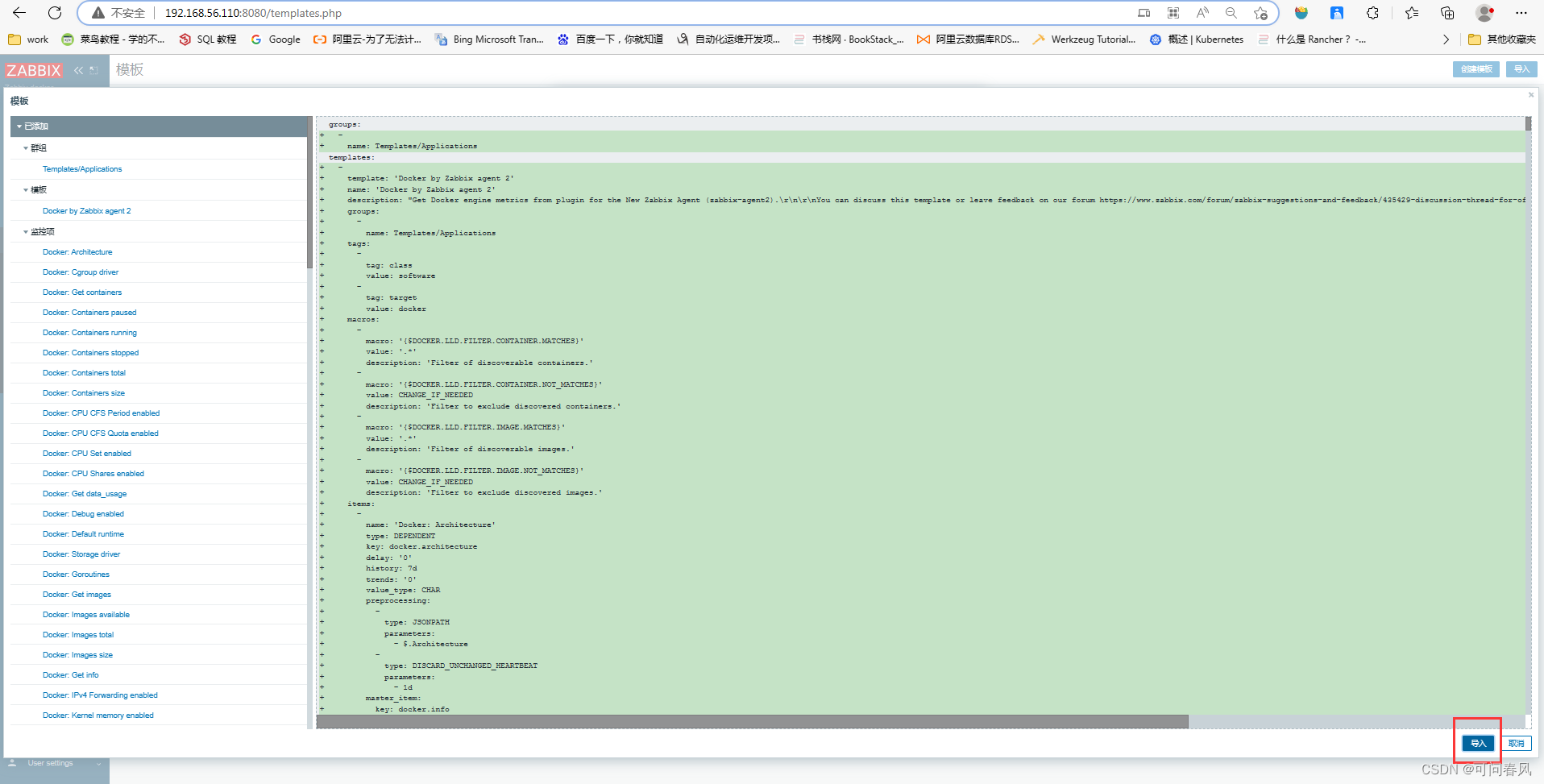
Task: Click the blue extension icon in the toolbar
Action: coord(1337,13)
